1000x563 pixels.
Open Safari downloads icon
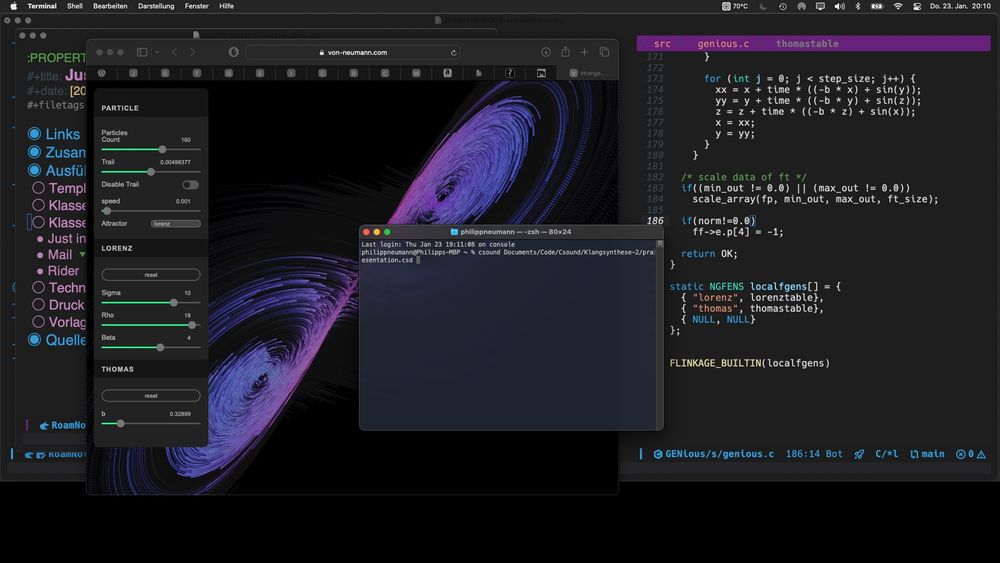click(x=546, y=52)
